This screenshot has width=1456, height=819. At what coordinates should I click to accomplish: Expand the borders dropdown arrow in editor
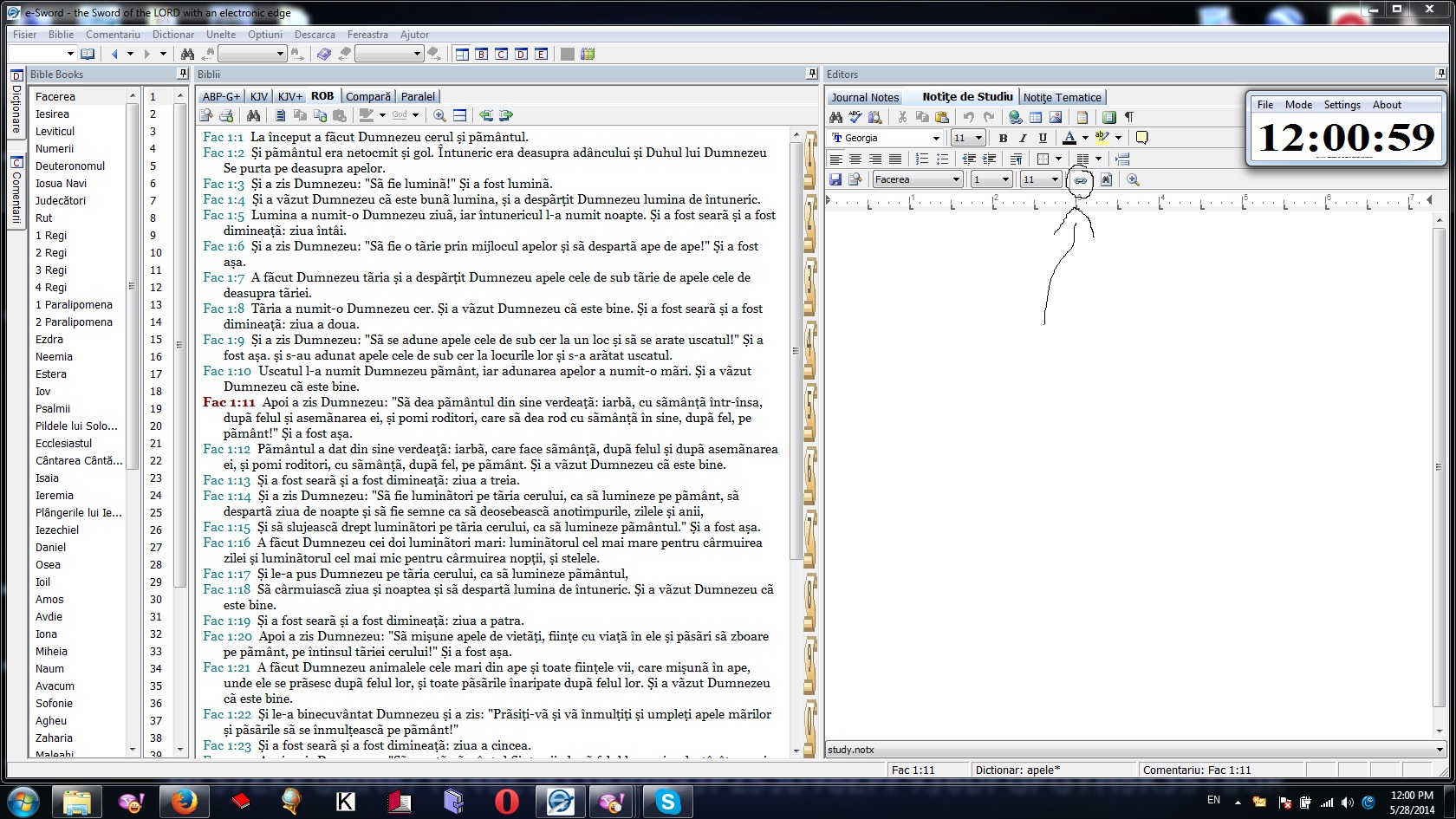[x=1058, y=159]
